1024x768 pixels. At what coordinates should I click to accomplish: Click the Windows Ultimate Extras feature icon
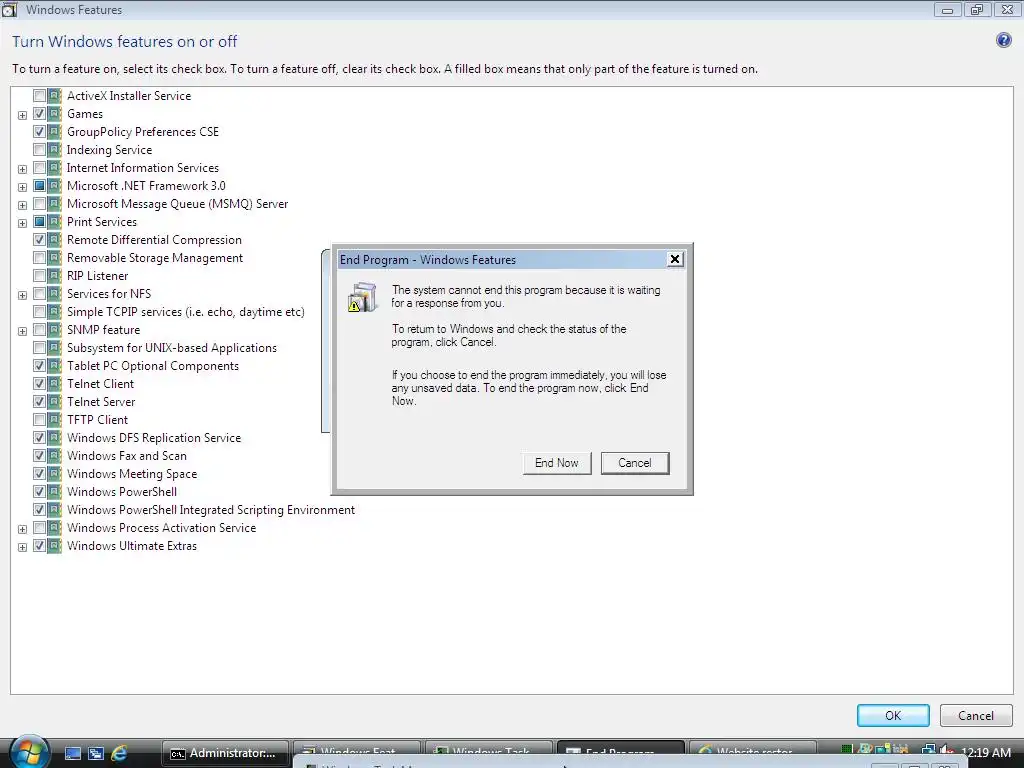pos(55,546)
